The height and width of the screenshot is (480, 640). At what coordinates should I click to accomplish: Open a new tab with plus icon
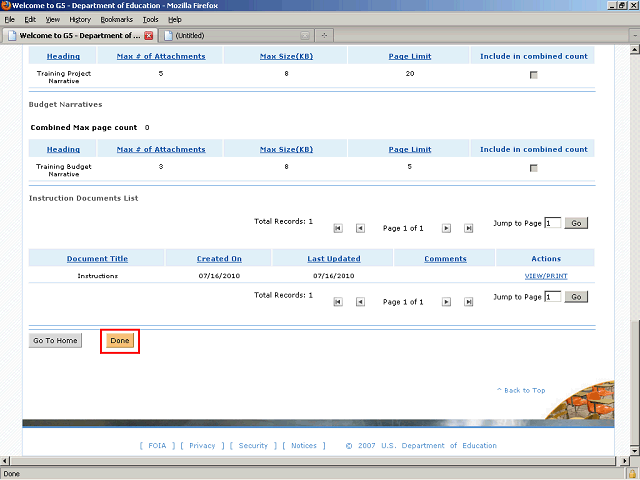click(x=324, y=36)
